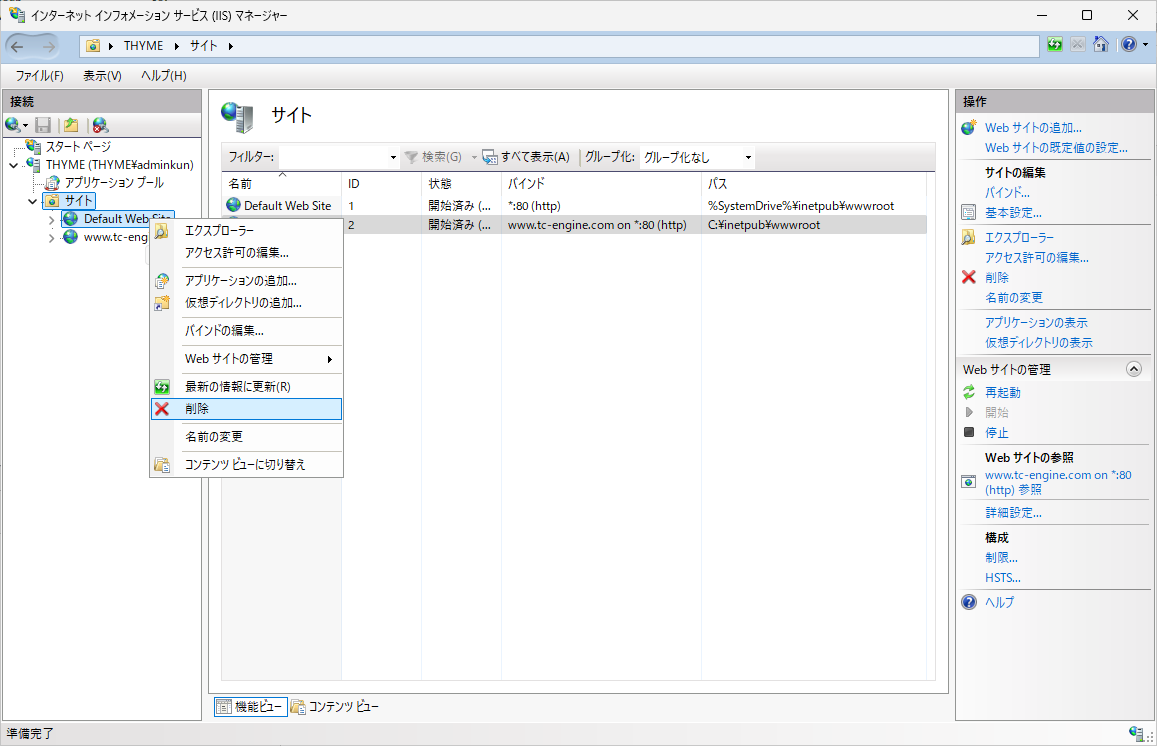
Task: Choose アクセス許可の編集... in context menu
Action: point(246,252)
